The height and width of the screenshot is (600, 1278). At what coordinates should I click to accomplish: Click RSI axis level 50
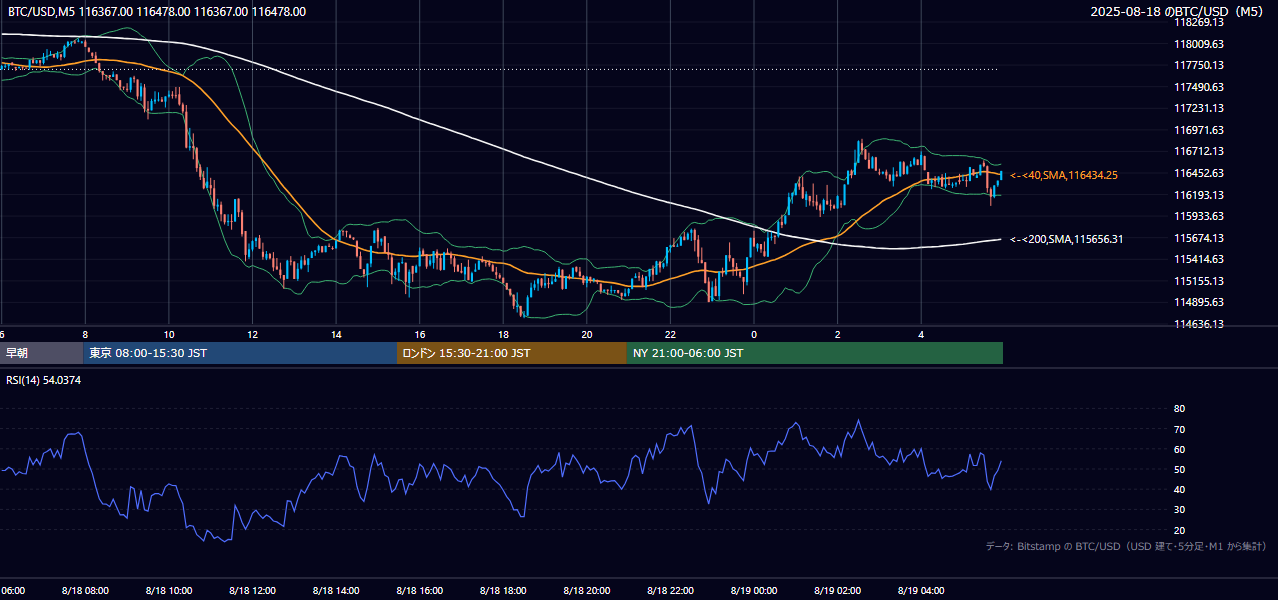pos(1179,469)
